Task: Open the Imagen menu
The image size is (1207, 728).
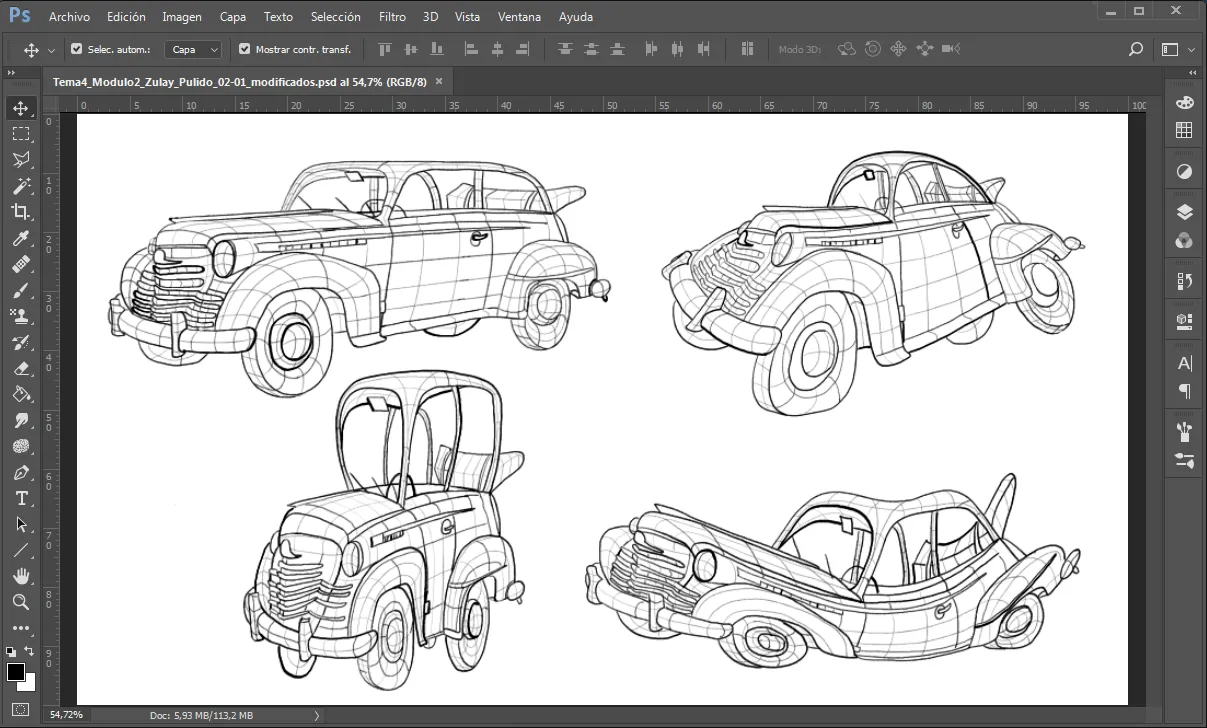Action: click(x=182, y=17)
